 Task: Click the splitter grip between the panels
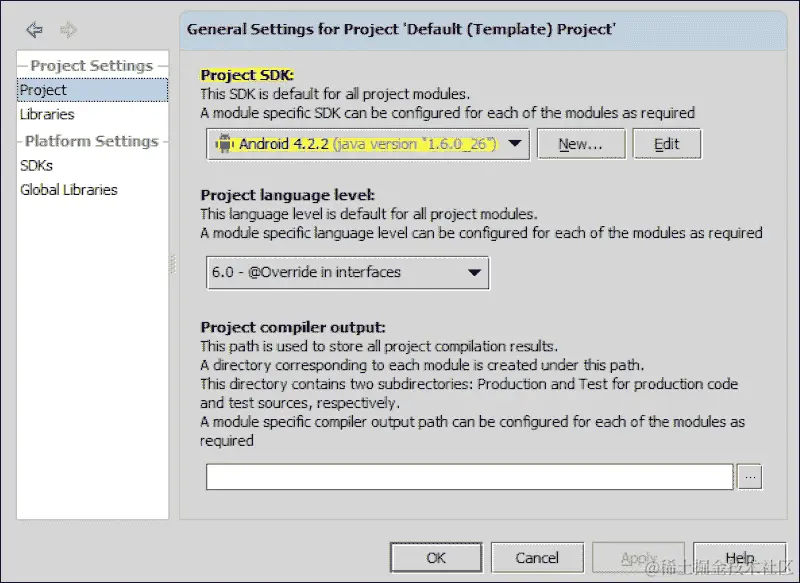(173, 265)
